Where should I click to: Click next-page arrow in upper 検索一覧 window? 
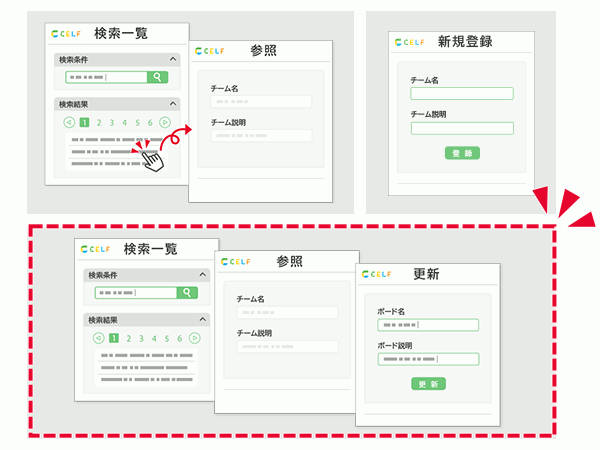pos(165,122)
